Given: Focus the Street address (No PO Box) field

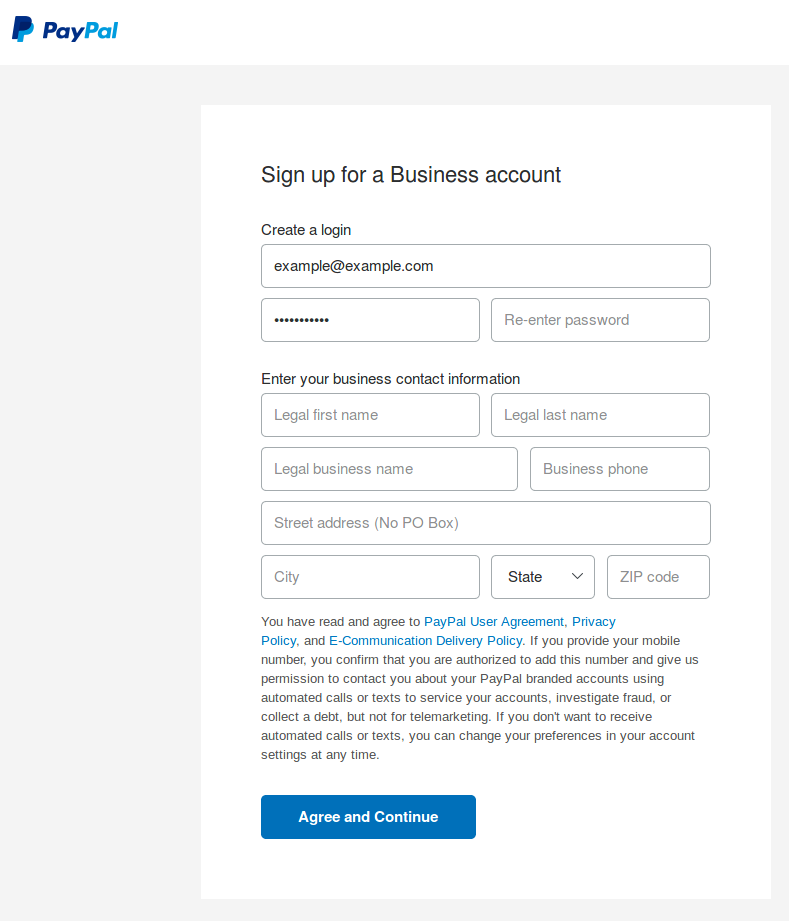Looking at the screenshot, I should point(485,523).
